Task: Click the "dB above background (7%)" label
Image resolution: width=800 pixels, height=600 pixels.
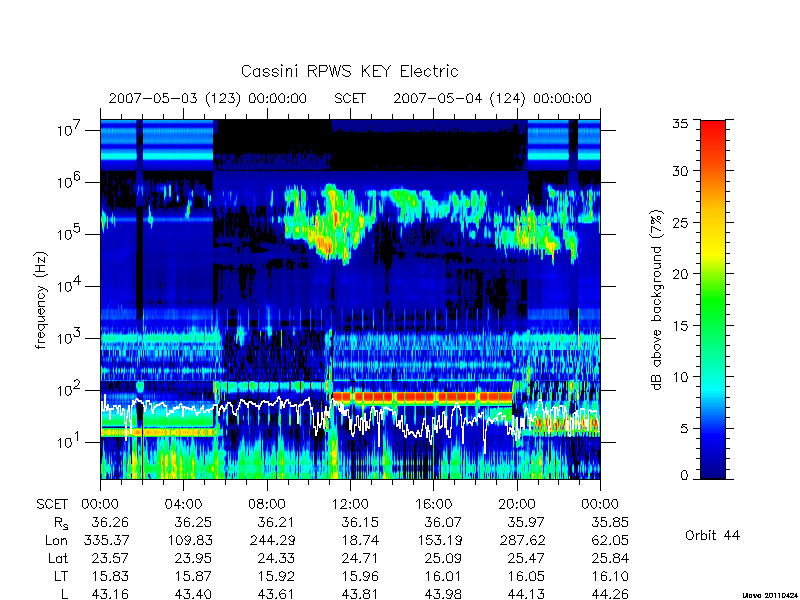Action: pyautogui.click(x=657, y=300)
